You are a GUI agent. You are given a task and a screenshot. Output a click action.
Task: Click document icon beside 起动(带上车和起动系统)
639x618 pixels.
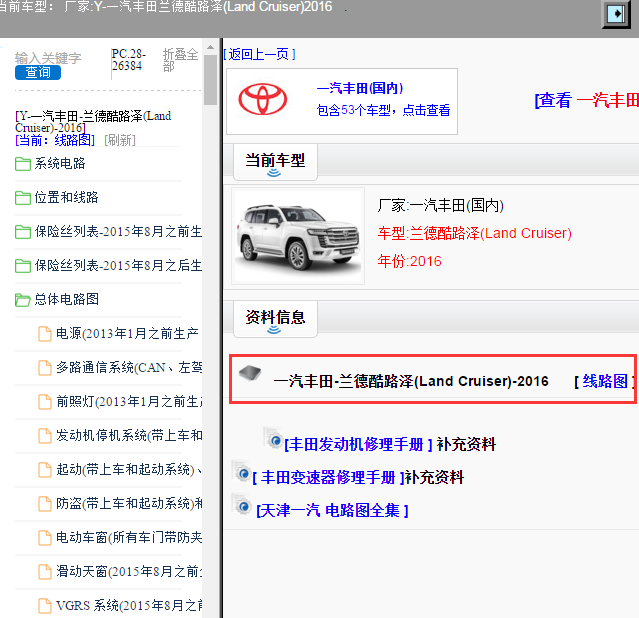coord(45,470)
